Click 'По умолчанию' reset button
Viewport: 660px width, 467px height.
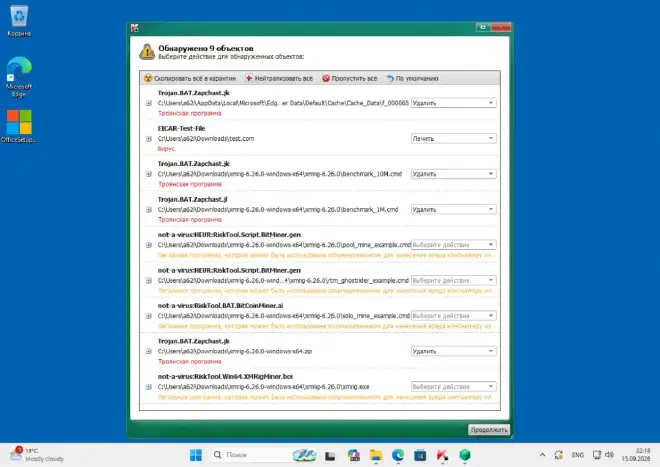point(412,78)
